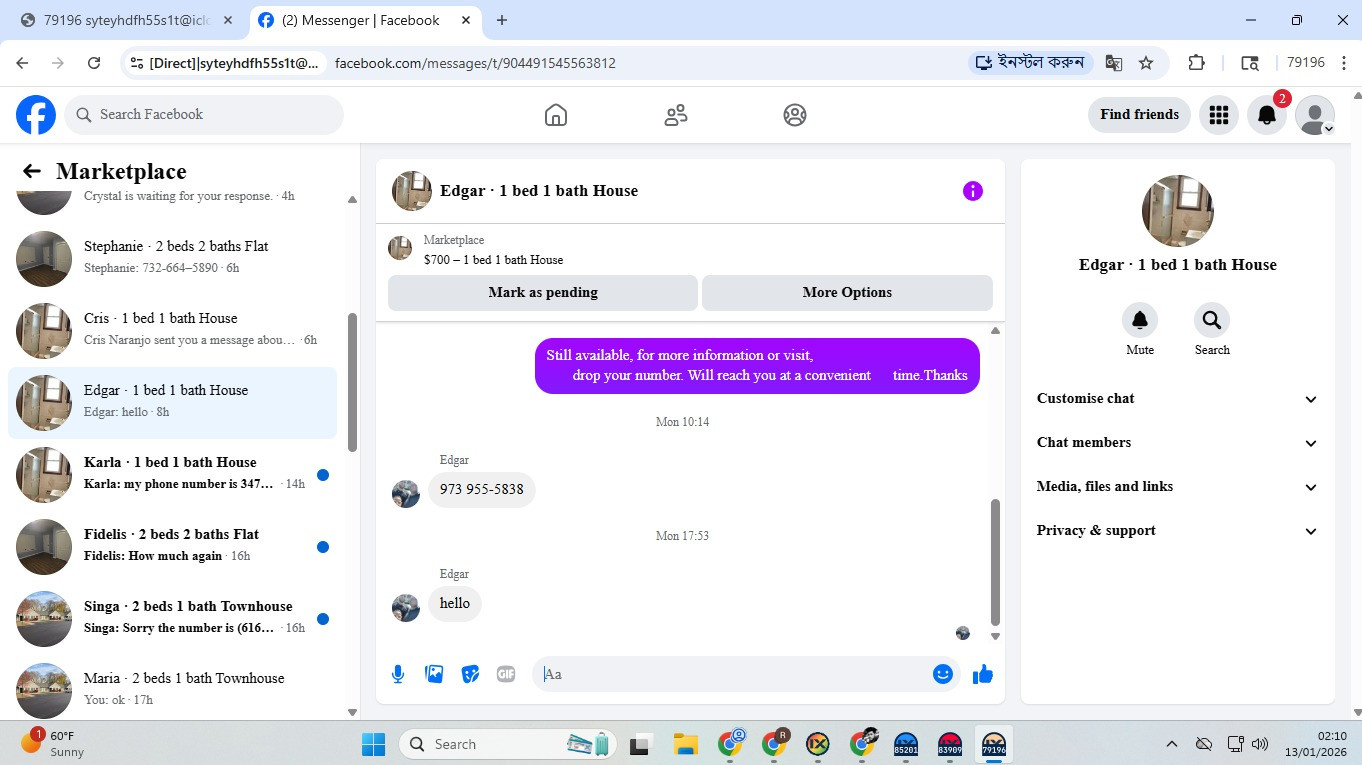Open the Facebook menu grid icon
The image size is (1362, 765).
point(1218,115)
